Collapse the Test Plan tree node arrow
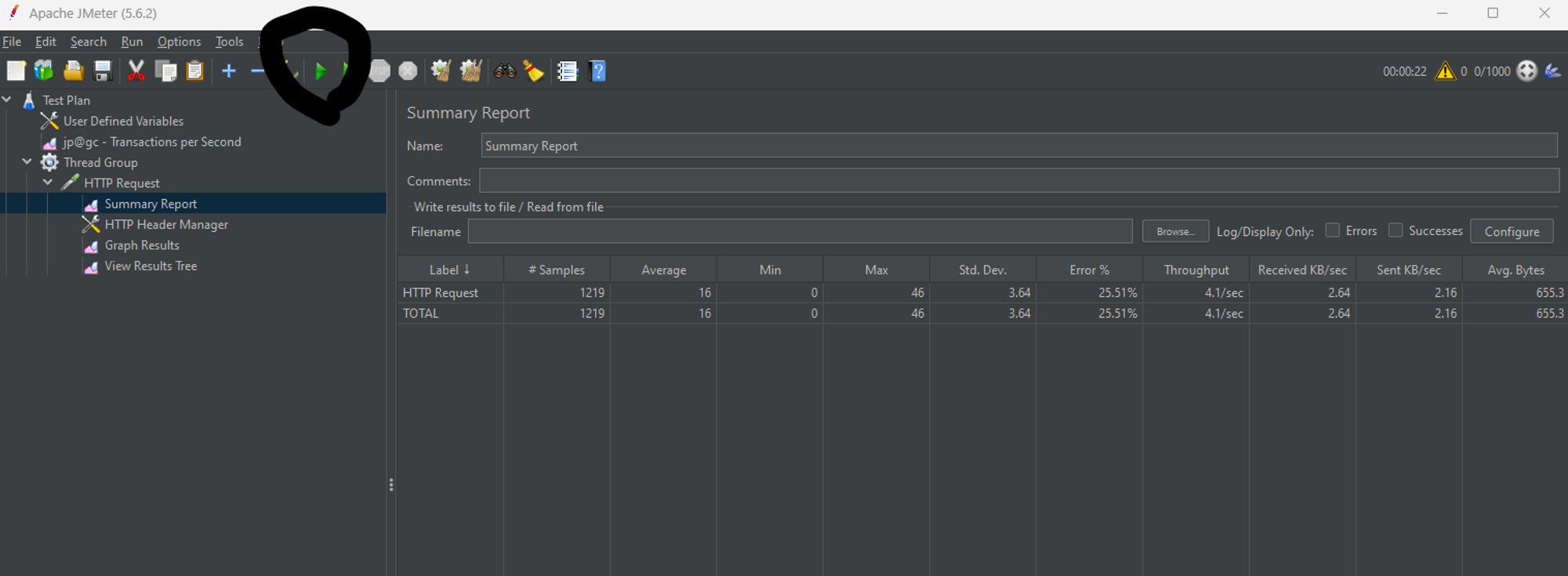The image size is (1568, 576). point(7,100)
